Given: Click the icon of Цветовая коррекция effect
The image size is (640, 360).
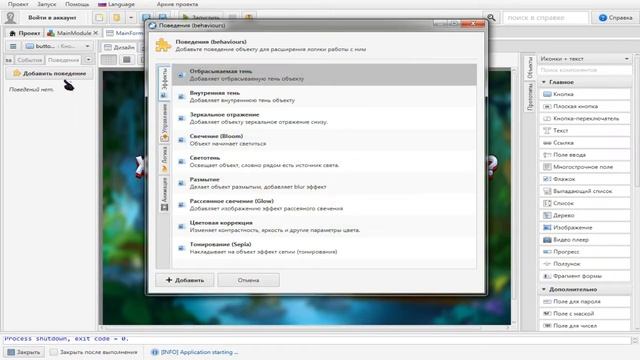Looking at the screenshot, I should coord(182,227).
